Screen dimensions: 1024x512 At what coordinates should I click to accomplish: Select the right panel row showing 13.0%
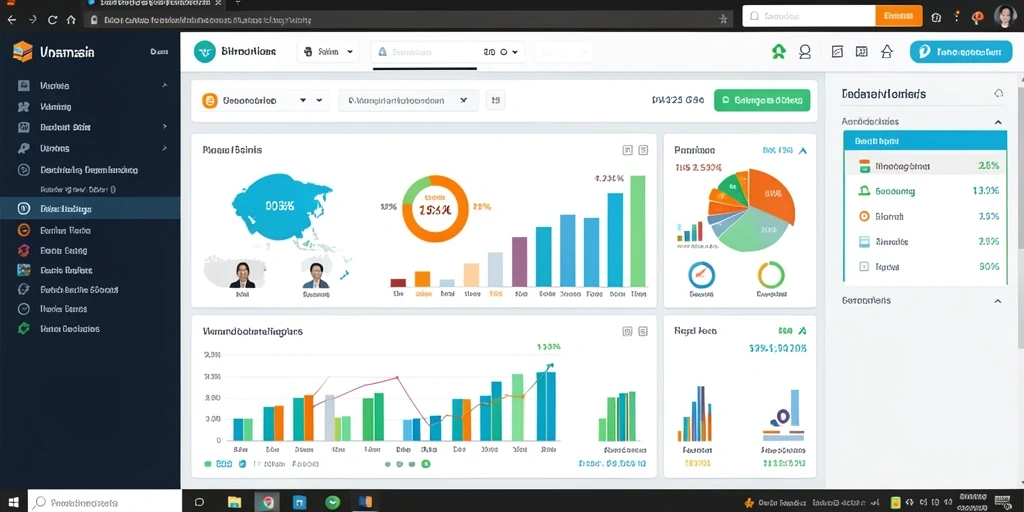coord(925,191)
